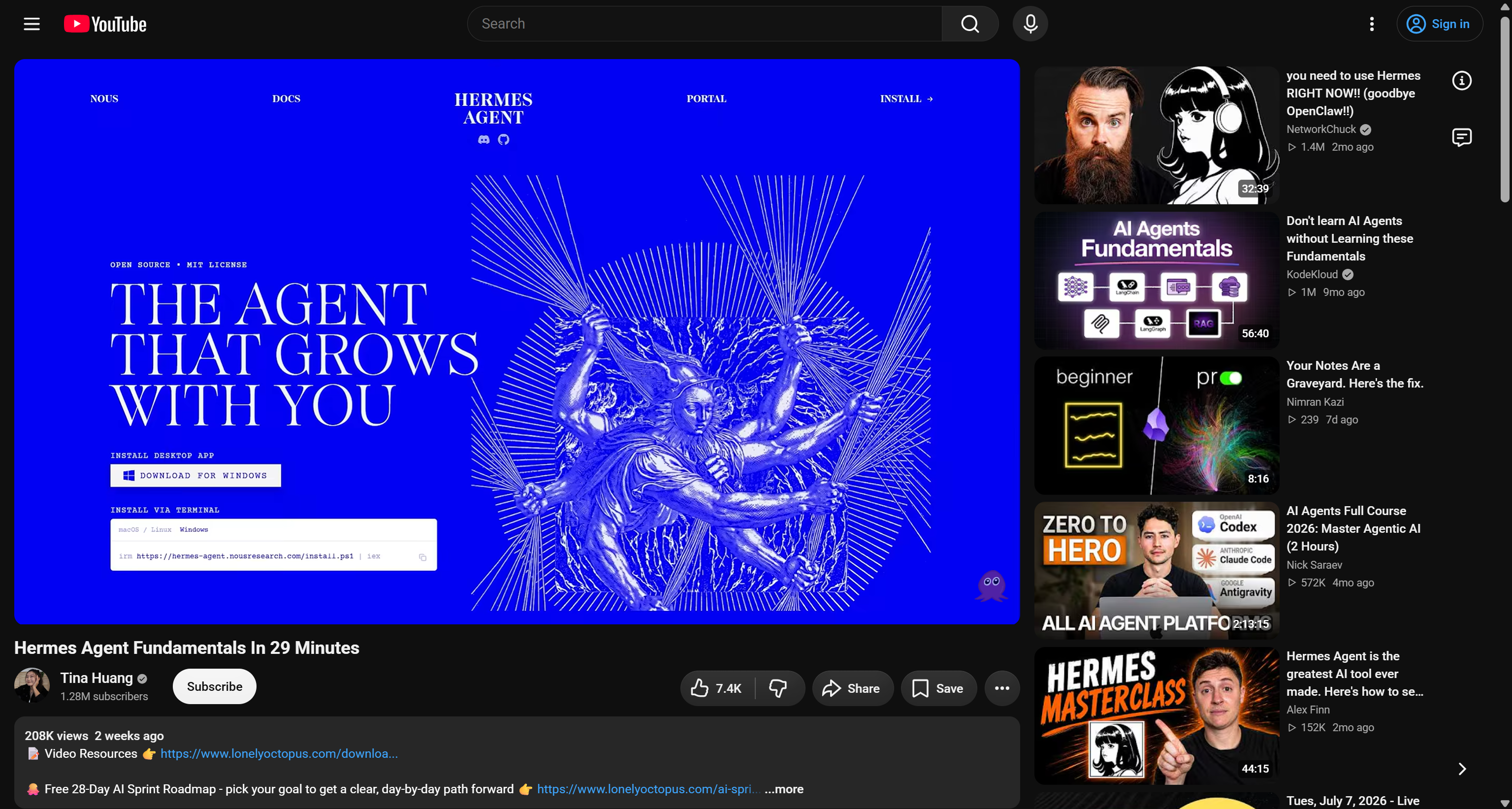Click the Hermes Agent heading in video
The width and height of the screenshot is (1512, 809).
(x=494, y=108)
